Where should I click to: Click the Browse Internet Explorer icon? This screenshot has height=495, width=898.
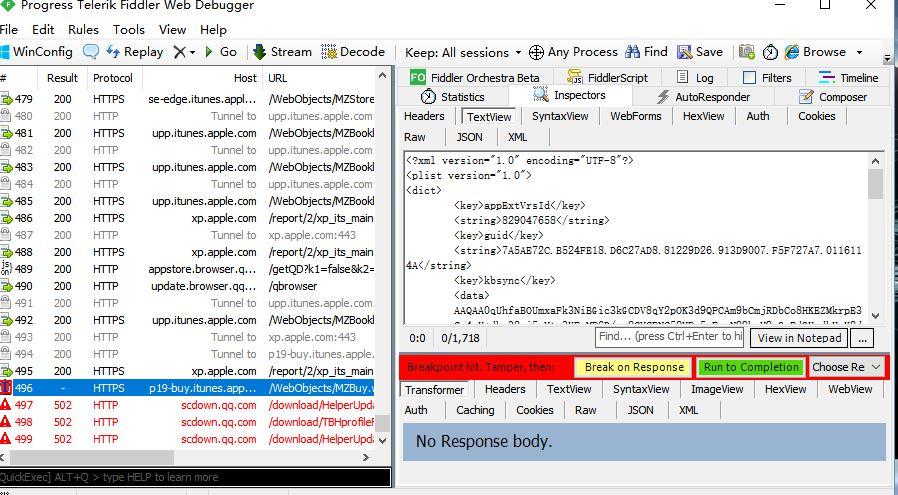(x=792, y=52)
